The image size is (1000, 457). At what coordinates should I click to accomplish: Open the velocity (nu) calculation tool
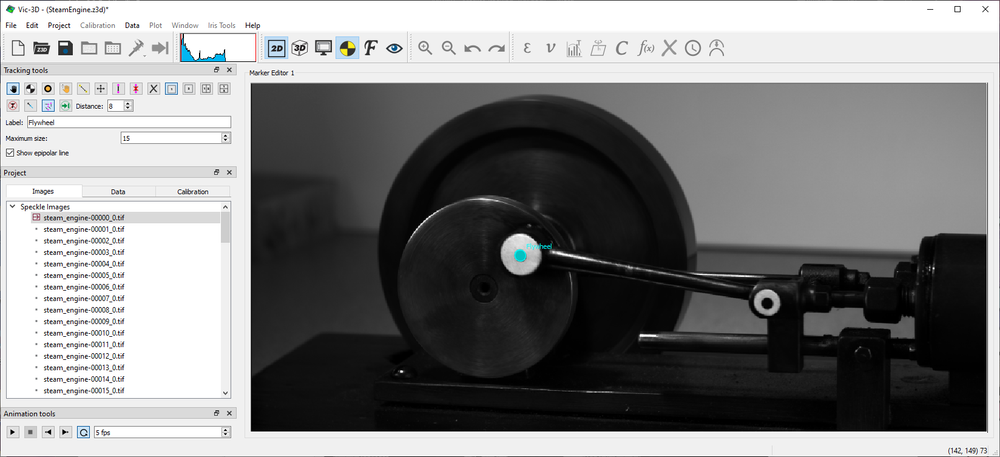(x=550, y=48)
